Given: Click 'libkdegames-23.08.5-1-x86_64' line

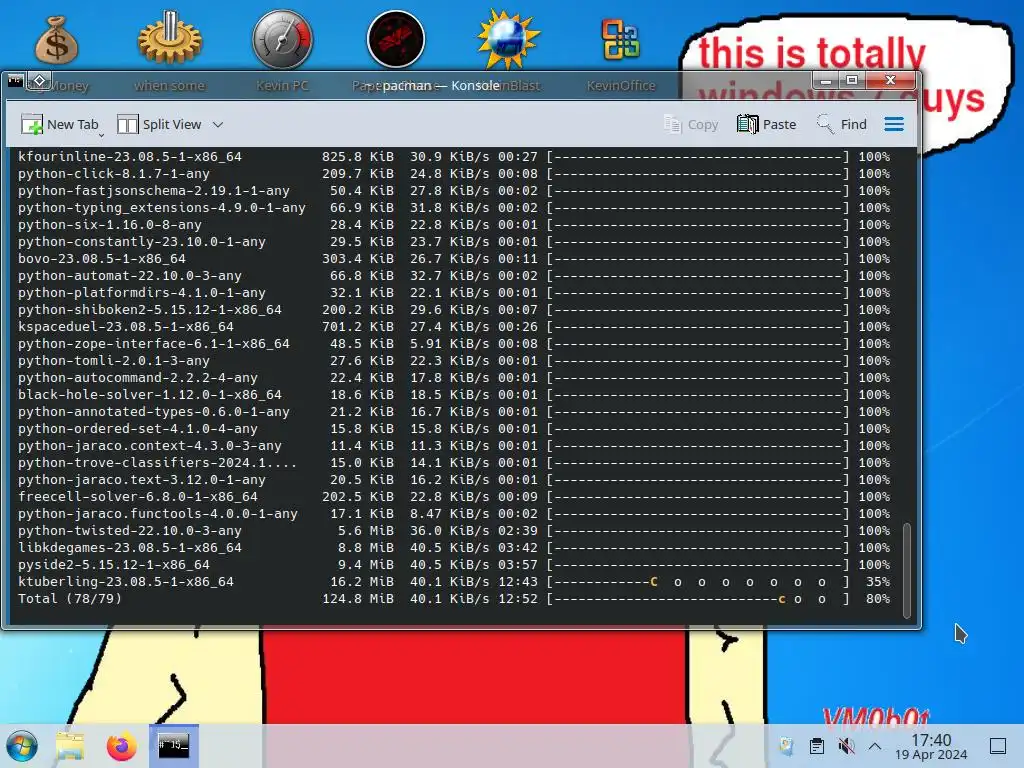Looking at the screenshot, I should click(129, 548).
